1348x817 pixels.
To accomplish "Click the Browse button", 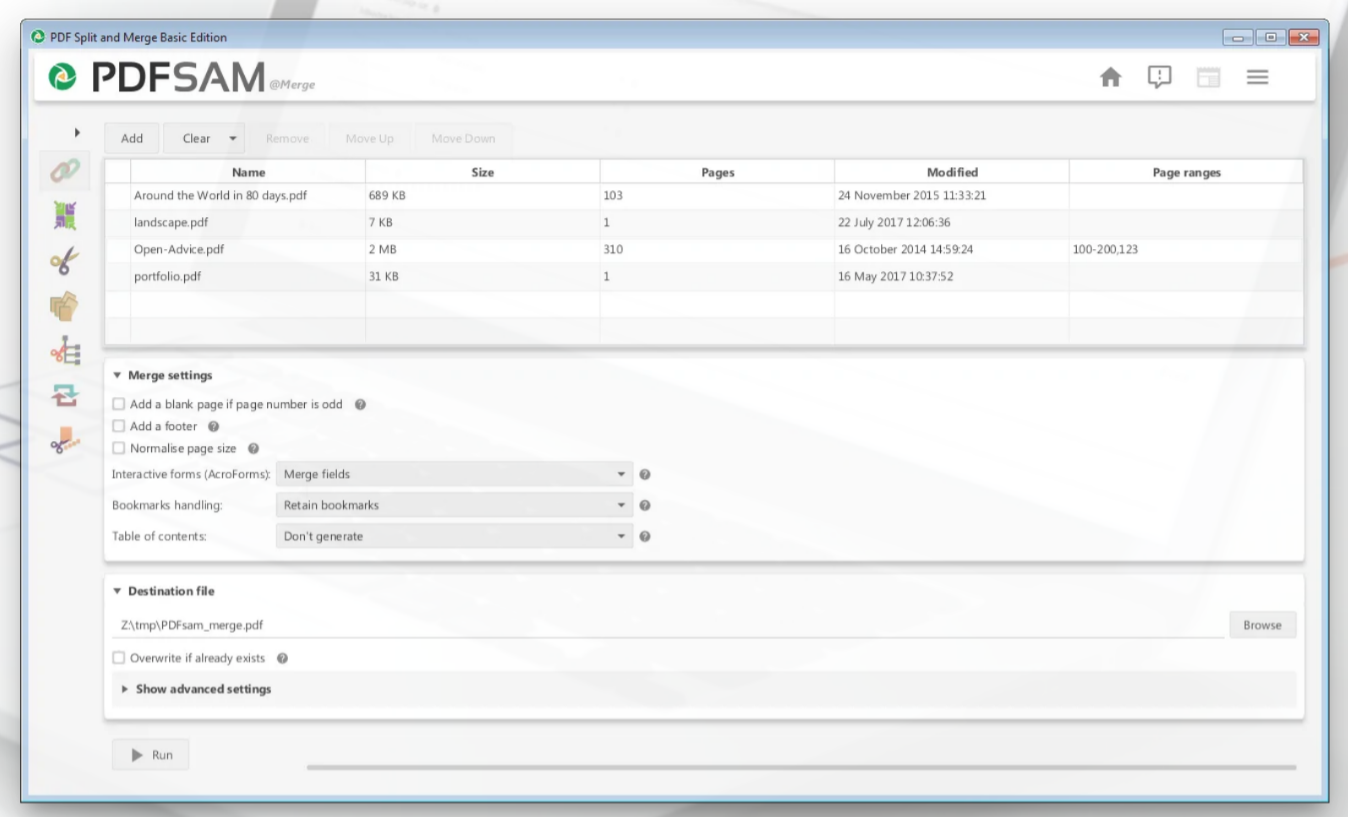I will [x=1262, y=625].
